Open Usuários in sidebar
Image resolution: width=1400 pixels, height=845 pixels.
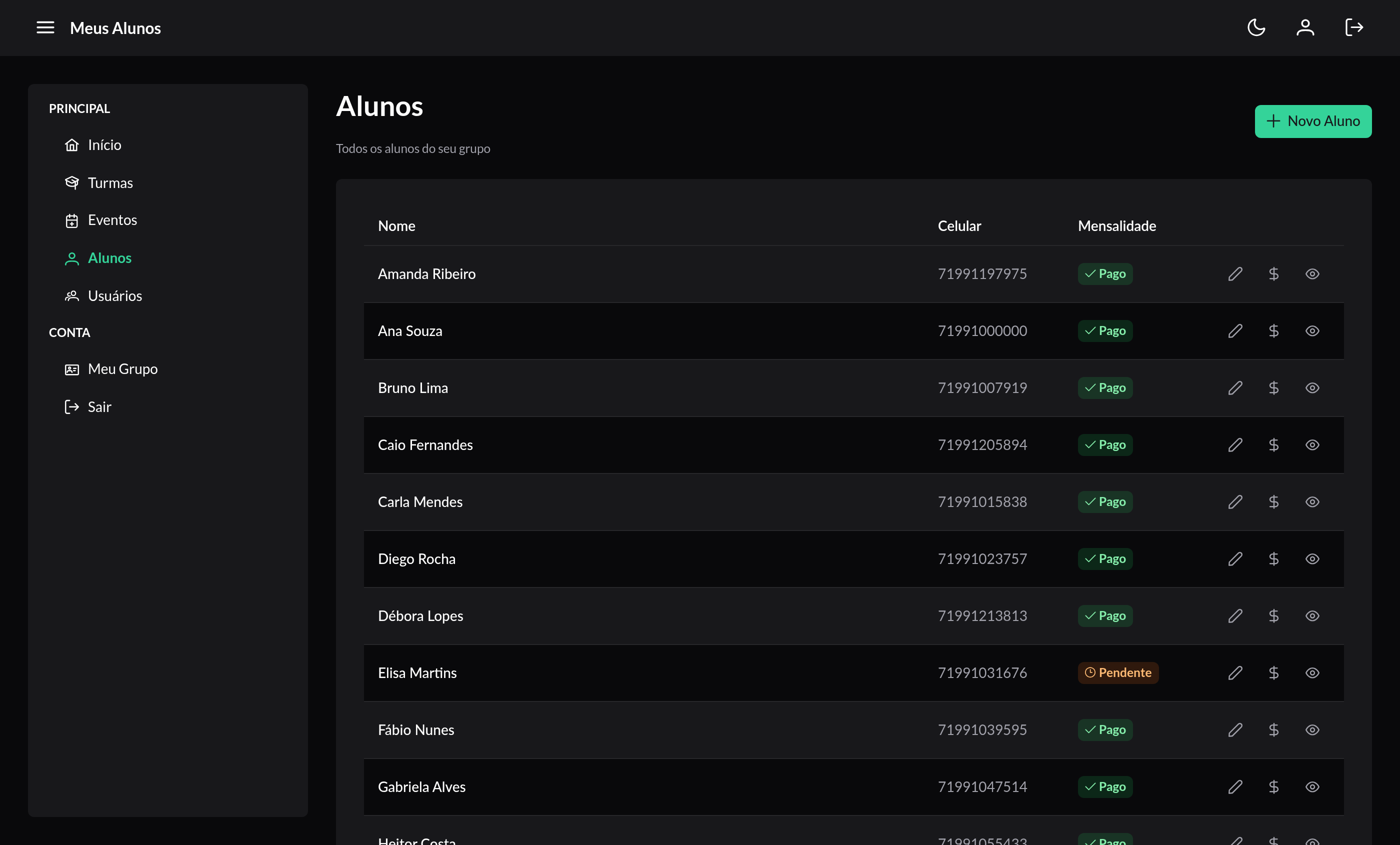(x=103, y=295)
